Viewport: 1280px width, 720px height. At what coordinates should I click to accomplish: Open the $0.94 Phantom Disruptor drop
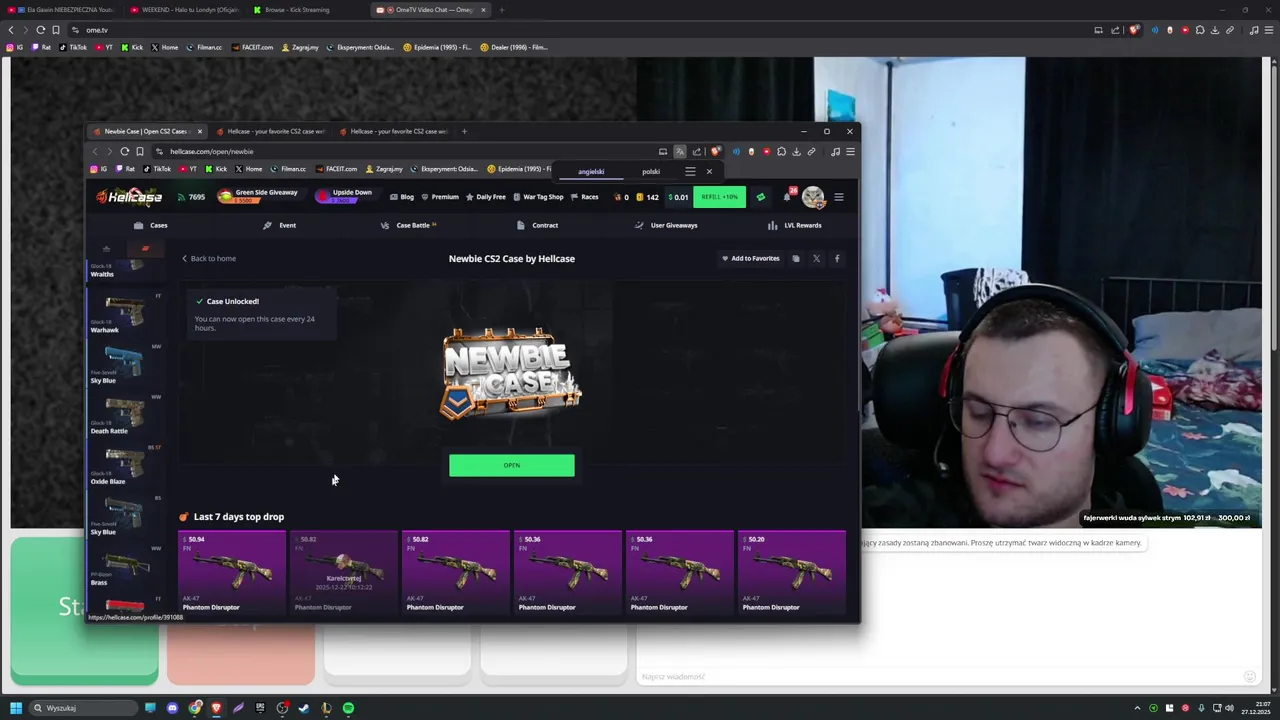232,572
